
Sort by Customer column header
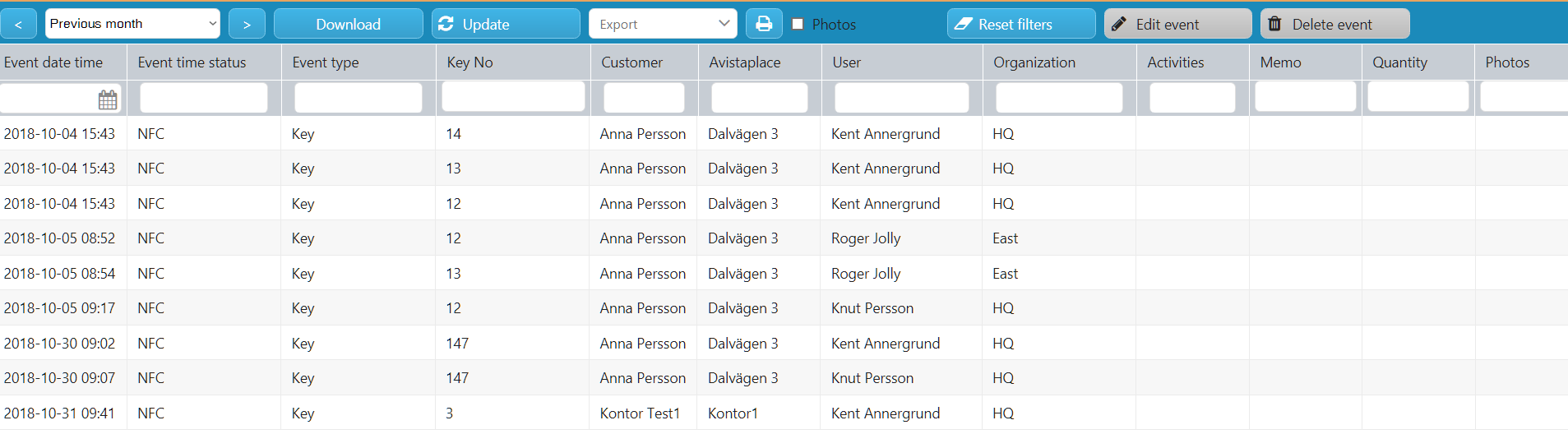point(631,62)
